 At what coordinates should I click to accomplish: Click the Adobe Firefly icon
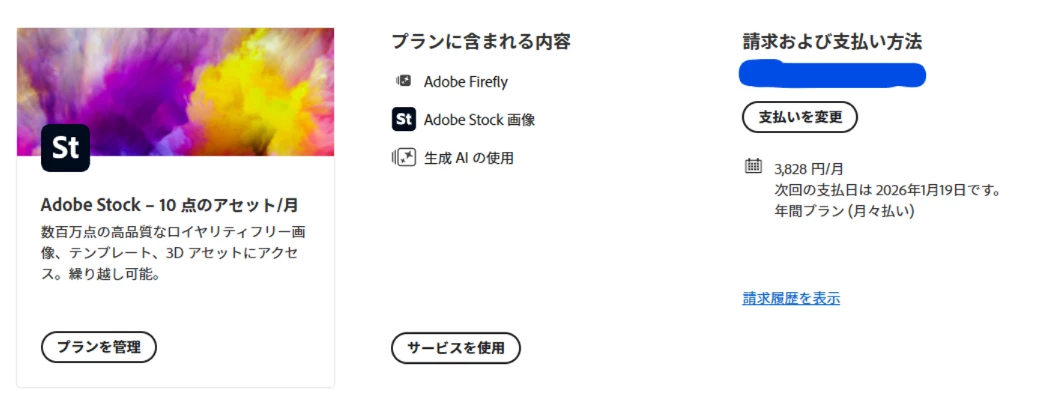(x=404, y=81)
